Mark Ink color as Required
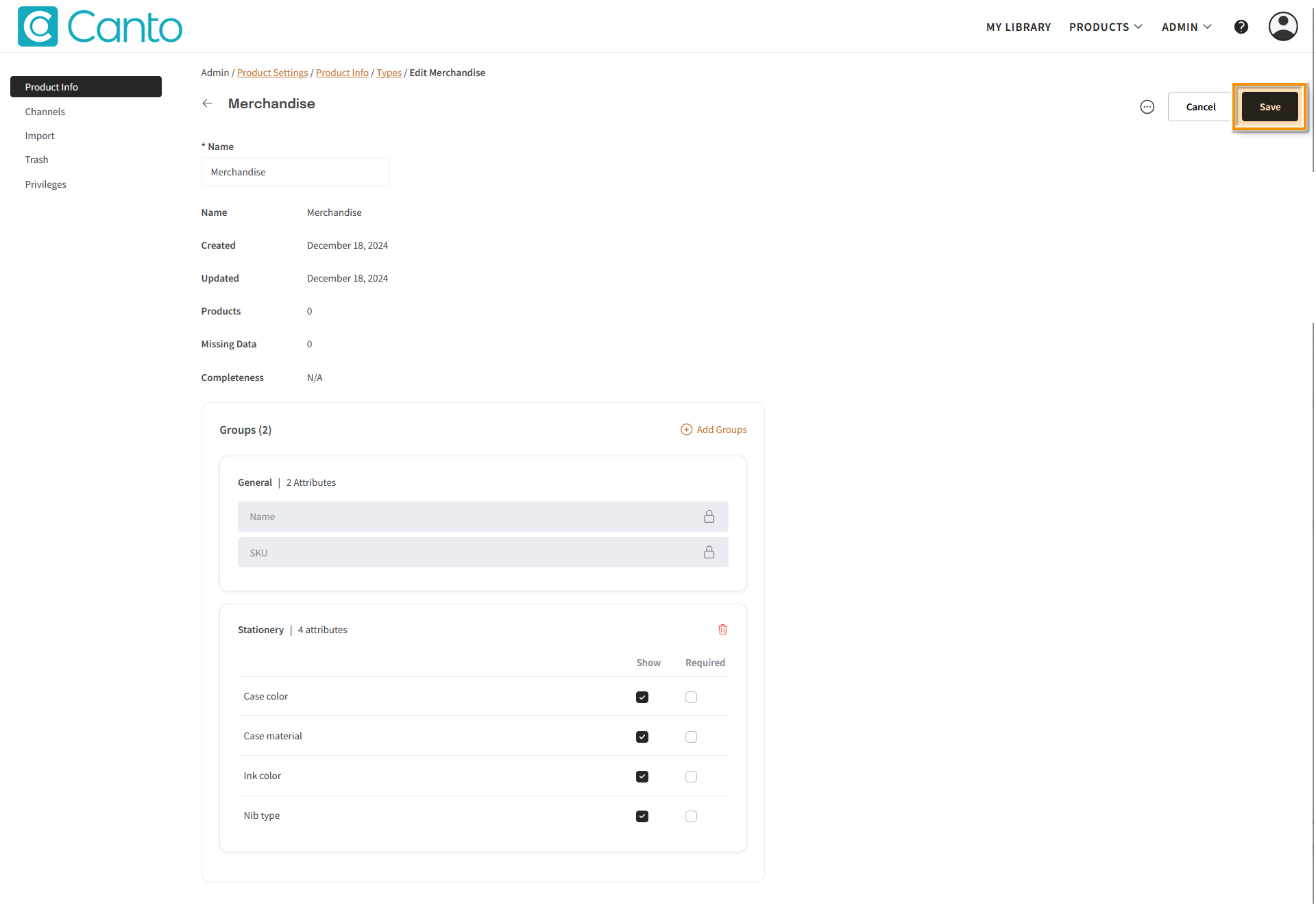1316x912 pixels. (691, 776)
